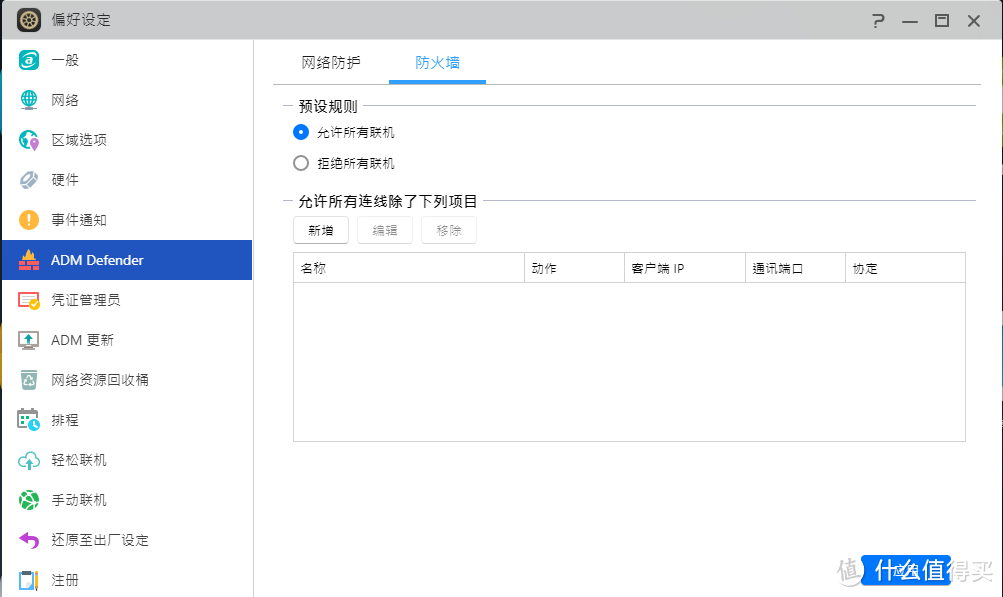
Task: Open the 轻松联机 cloud icon
Action: [29, 460]
